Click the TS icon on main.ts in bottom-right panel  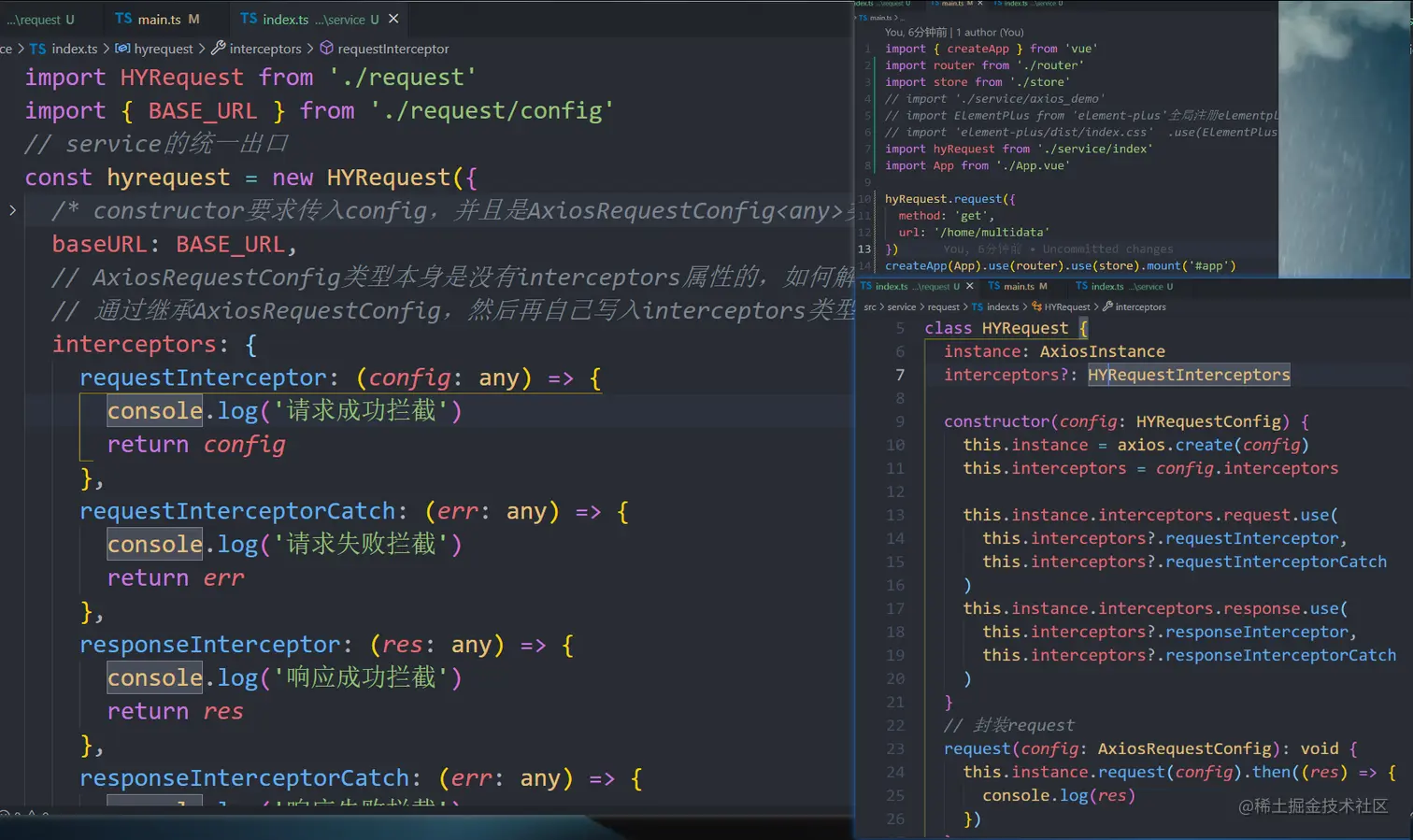994,286
